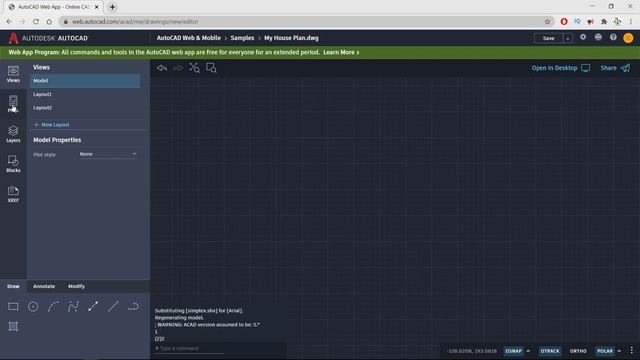The height and width of the screenshot is (360, 640).
Task: Click the Type a command field
Action: (190, 348)
